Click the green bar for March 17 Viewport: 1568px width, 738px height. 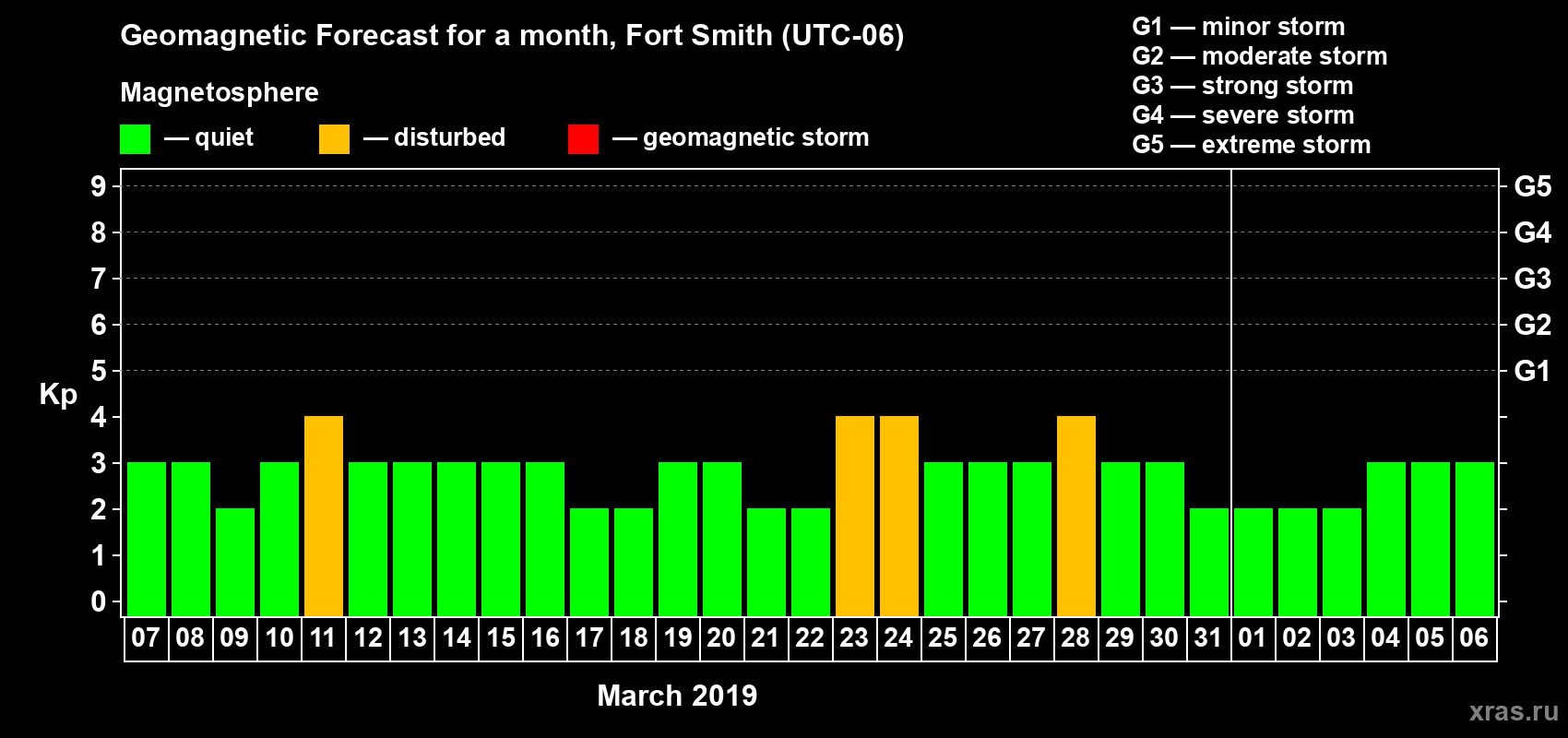pos(589,562)
